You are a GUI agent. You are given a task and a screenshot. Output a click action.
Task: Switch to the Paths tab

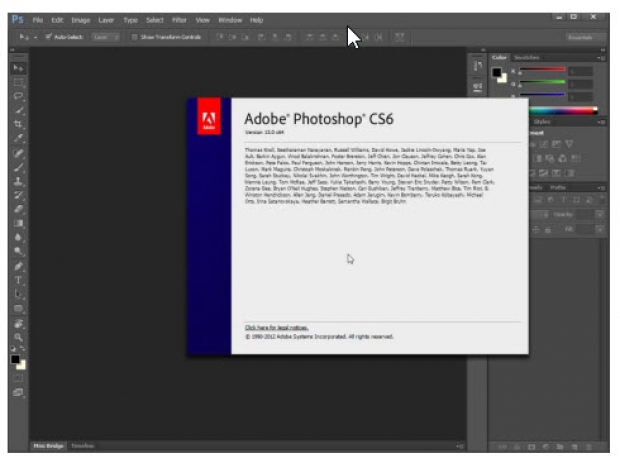coord(558,187)
